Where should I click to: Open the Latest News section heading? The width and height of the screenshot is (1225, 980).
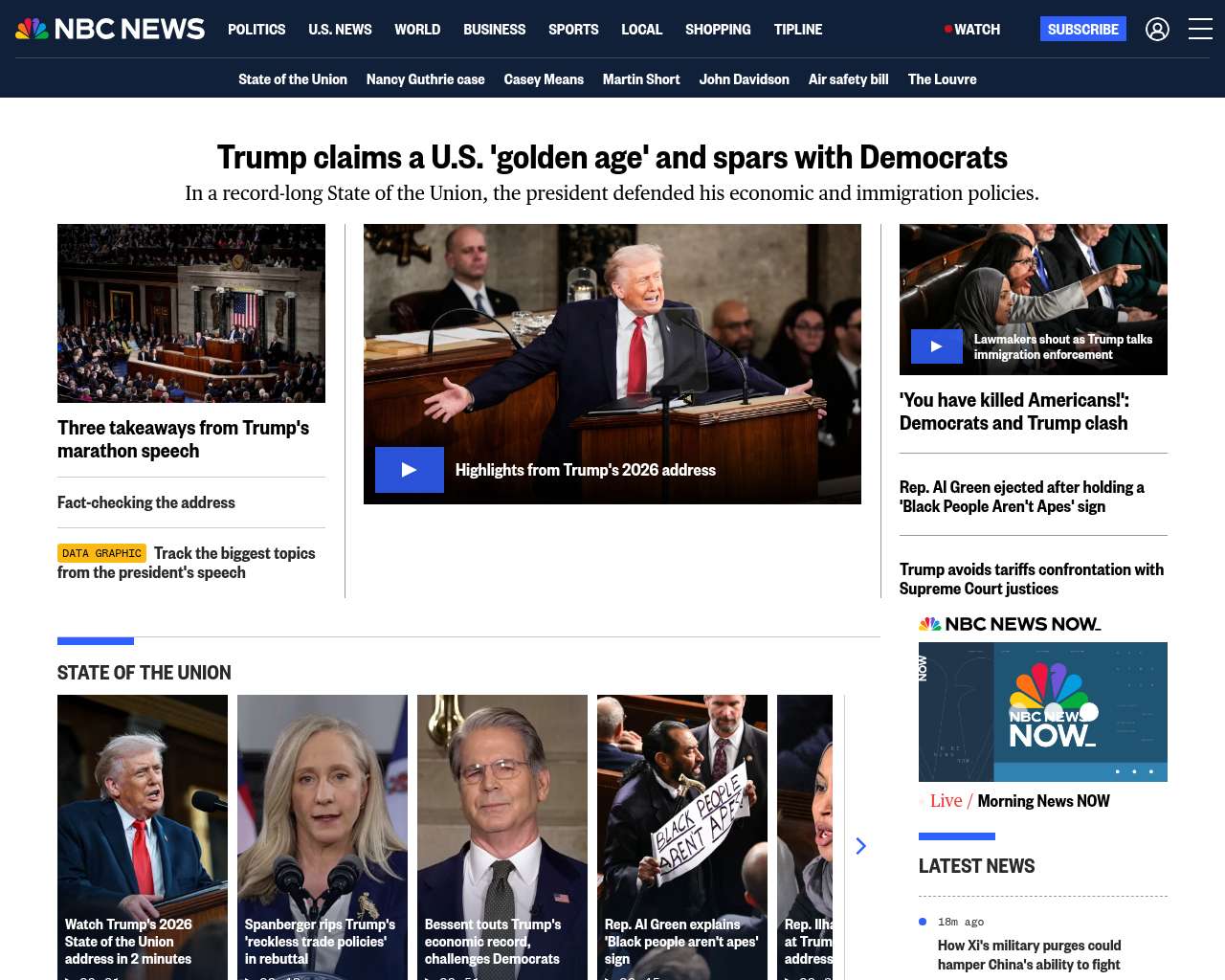coord(977,866)
